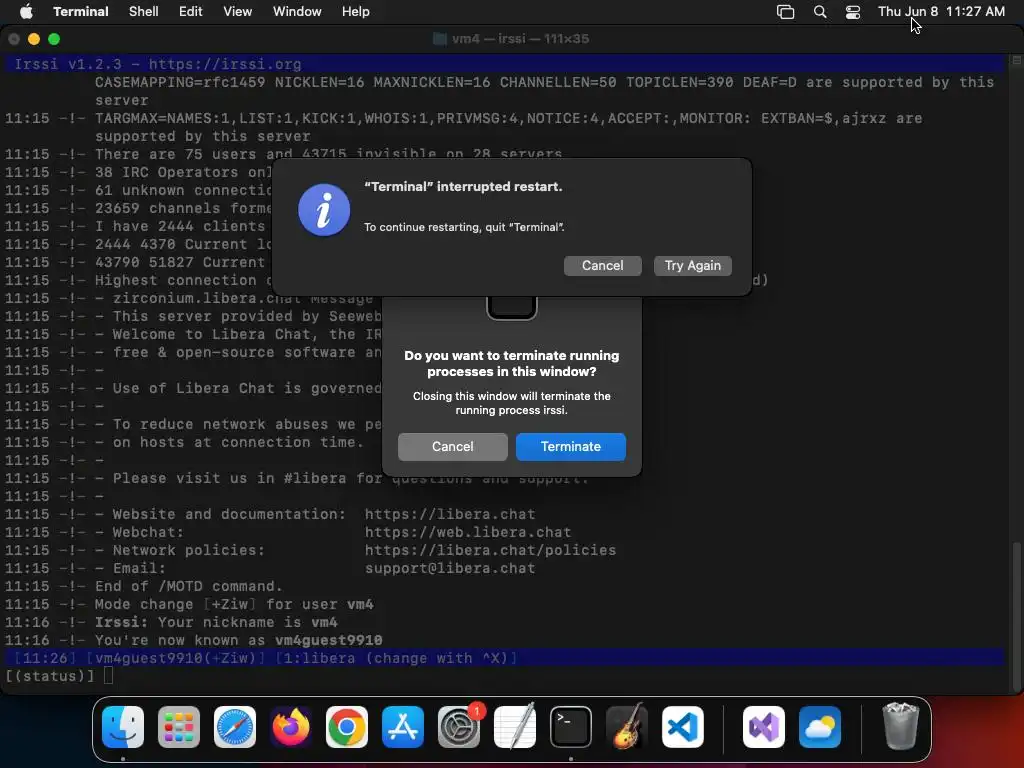1024x768 pixels.
Task: Click the support@libera.chat email address
Action: pyautogui.click(x=450, y=568)
